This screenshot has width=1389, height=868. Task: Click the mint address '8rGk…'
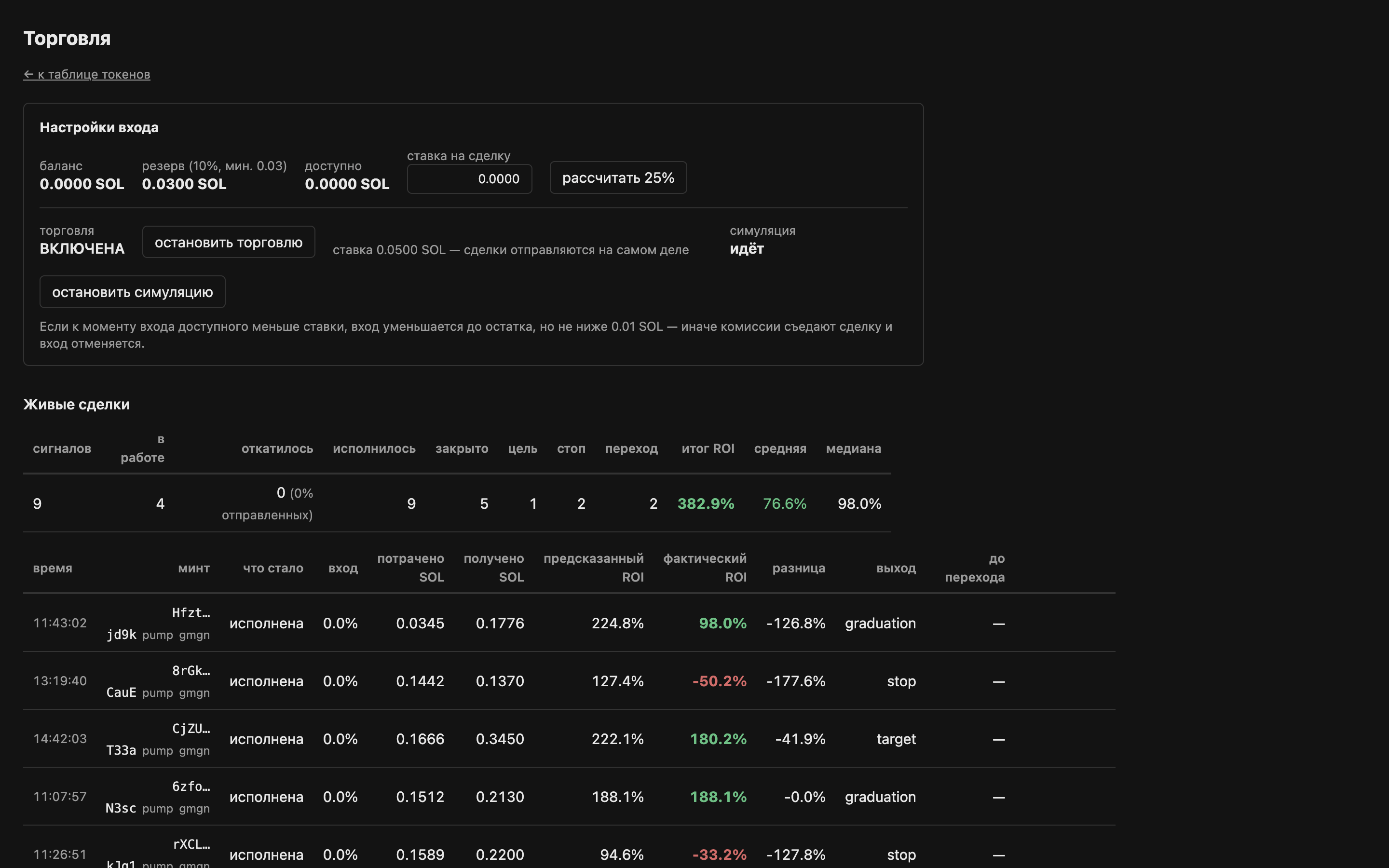pos(191,671)
